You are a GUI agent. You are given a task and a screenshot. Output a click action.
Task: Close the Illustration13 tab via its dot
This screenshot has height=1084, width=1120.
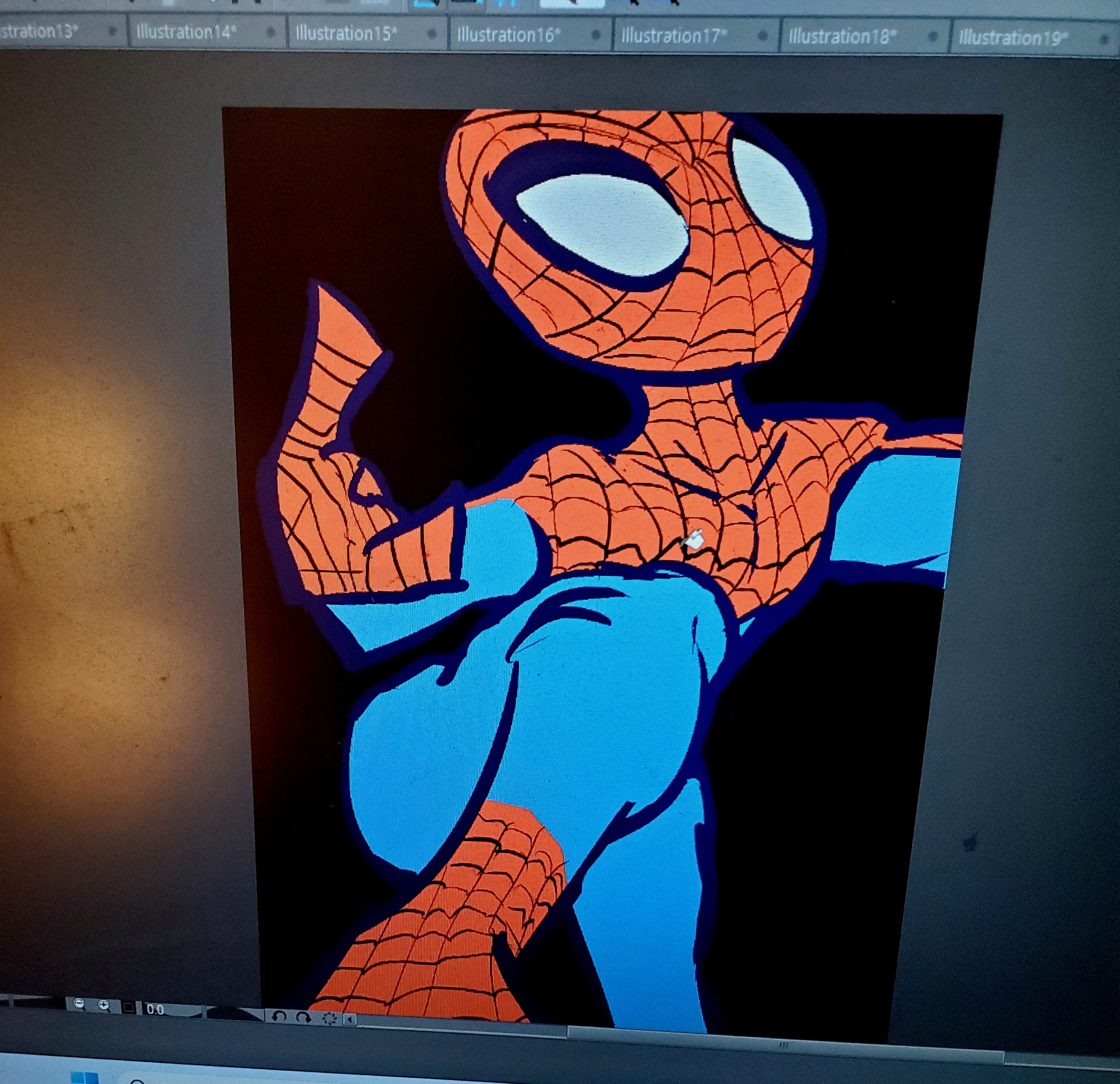coord(113,31)
